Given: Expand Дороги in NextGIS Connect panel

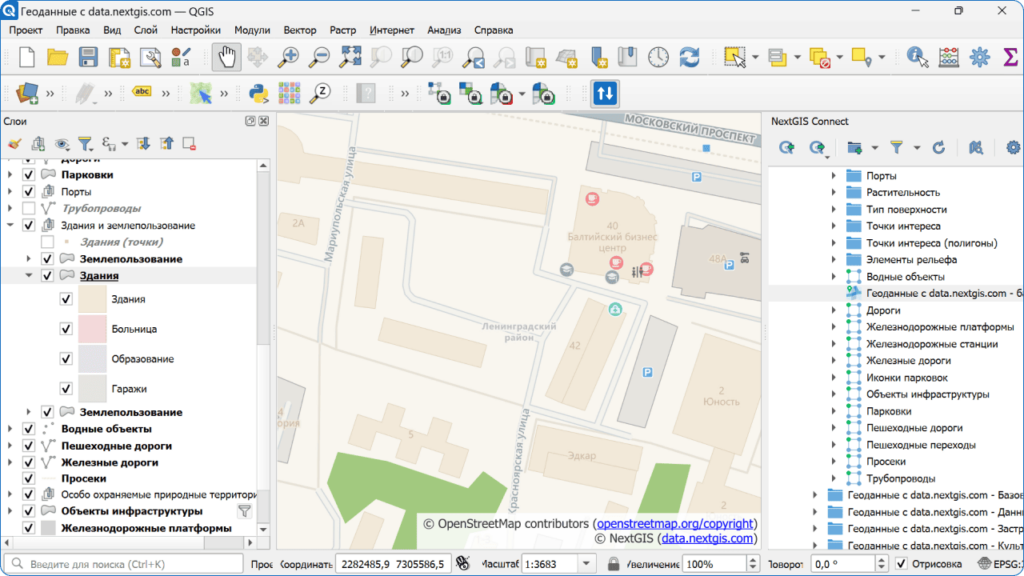Looking at the screenshot, I should click(x=833, y=310).
